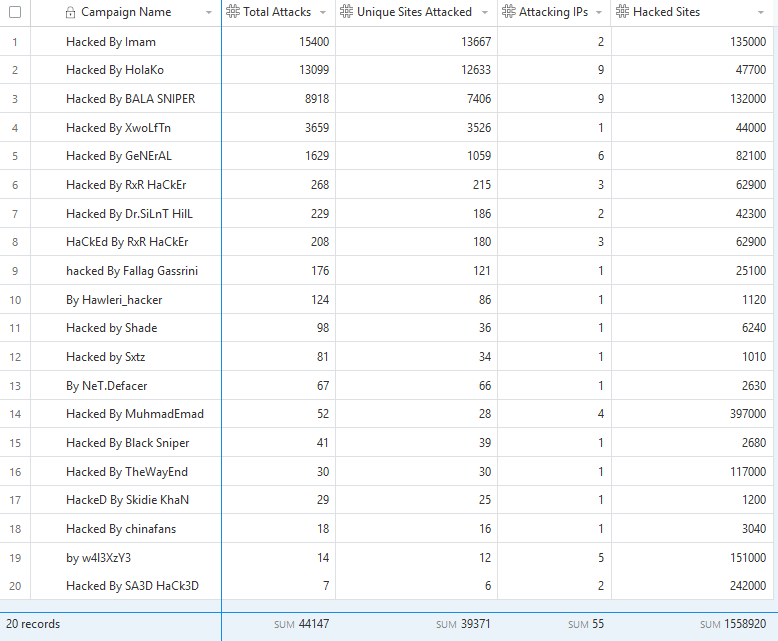Click the number icon for Unique Sites Attacked

(x=346, y=13)
